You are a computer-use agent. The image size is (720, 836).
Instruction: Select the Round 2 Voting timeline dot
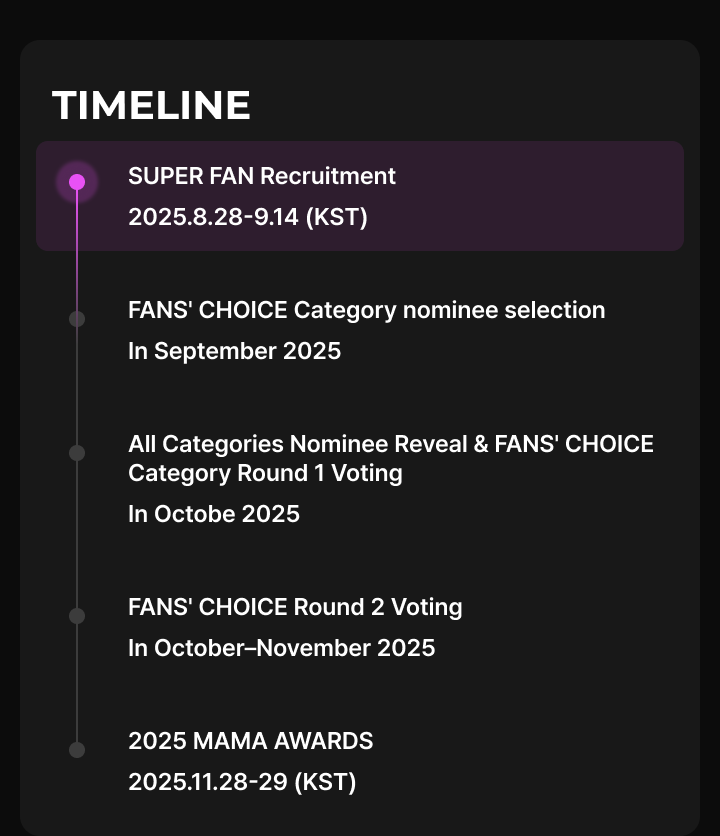pyautogui.click(x=77, y=616)
